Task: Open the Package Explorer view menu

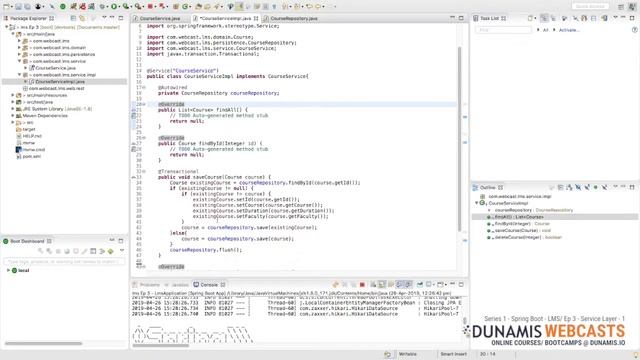Action: coord(104,18)
